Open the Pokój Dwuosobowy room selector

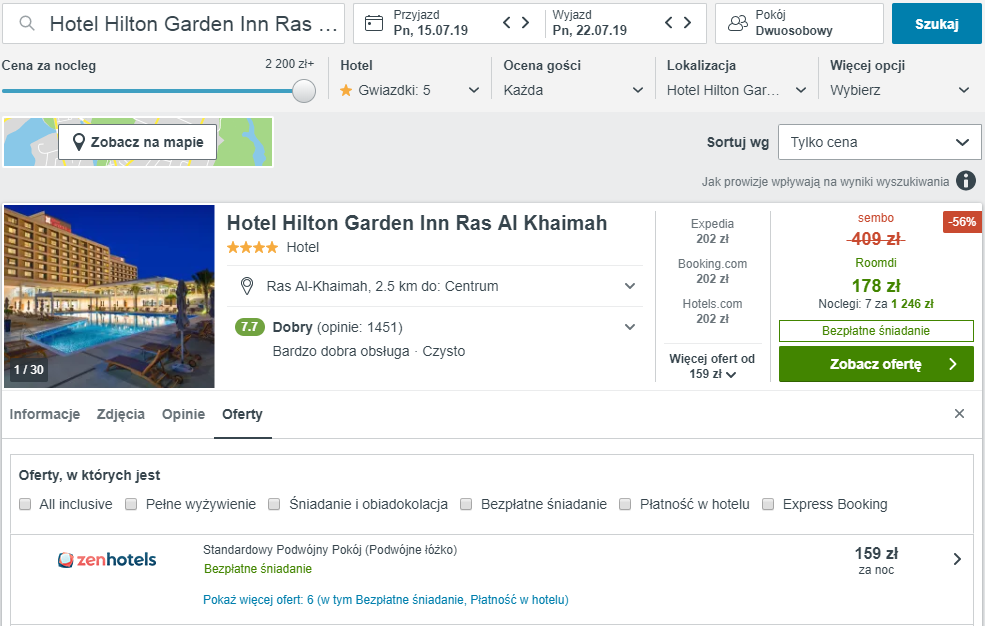(x=799, y=23)
